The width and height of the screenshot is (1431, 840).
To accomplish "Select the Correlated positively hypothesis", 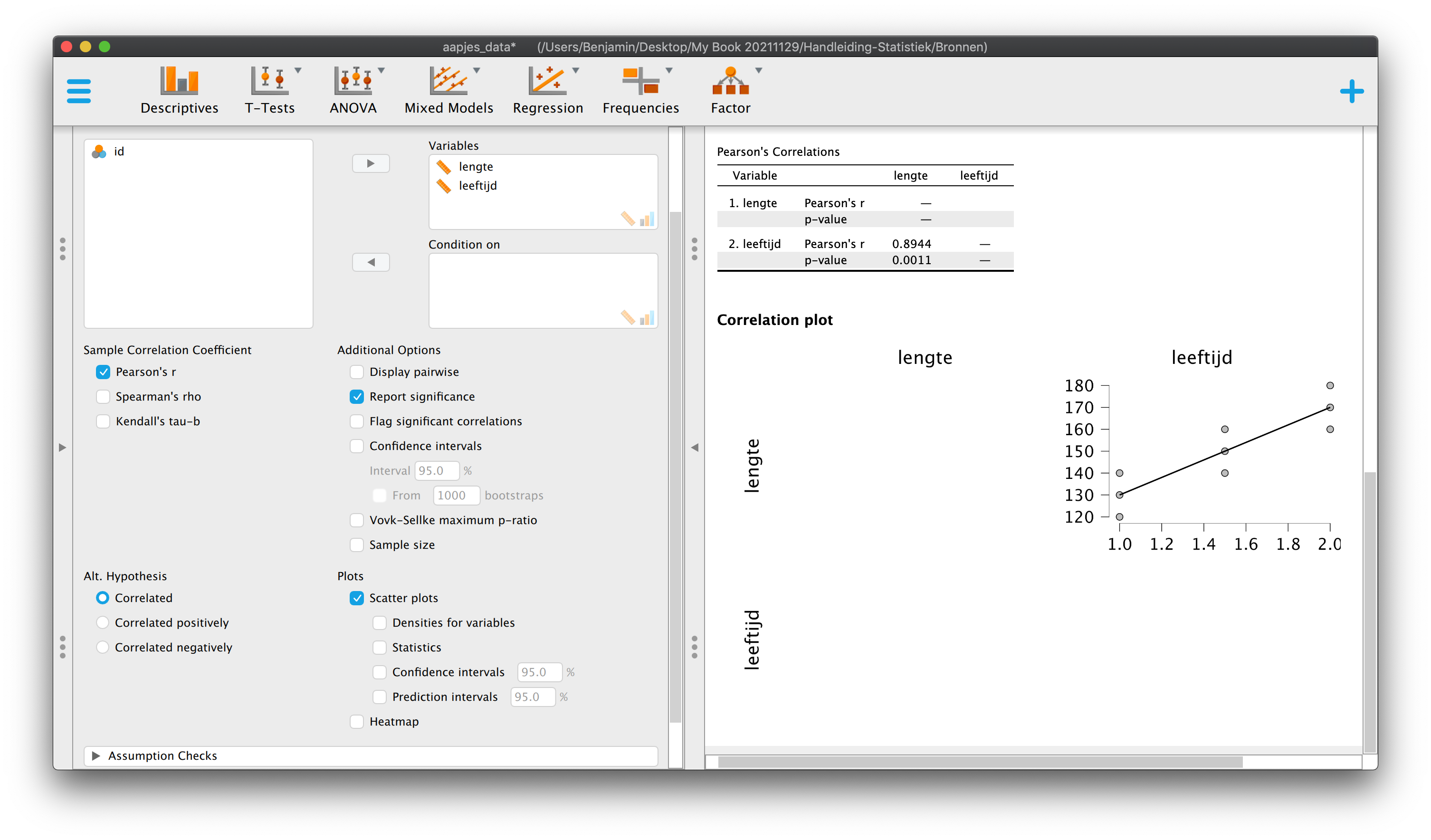I will click(x=102, y=623).
